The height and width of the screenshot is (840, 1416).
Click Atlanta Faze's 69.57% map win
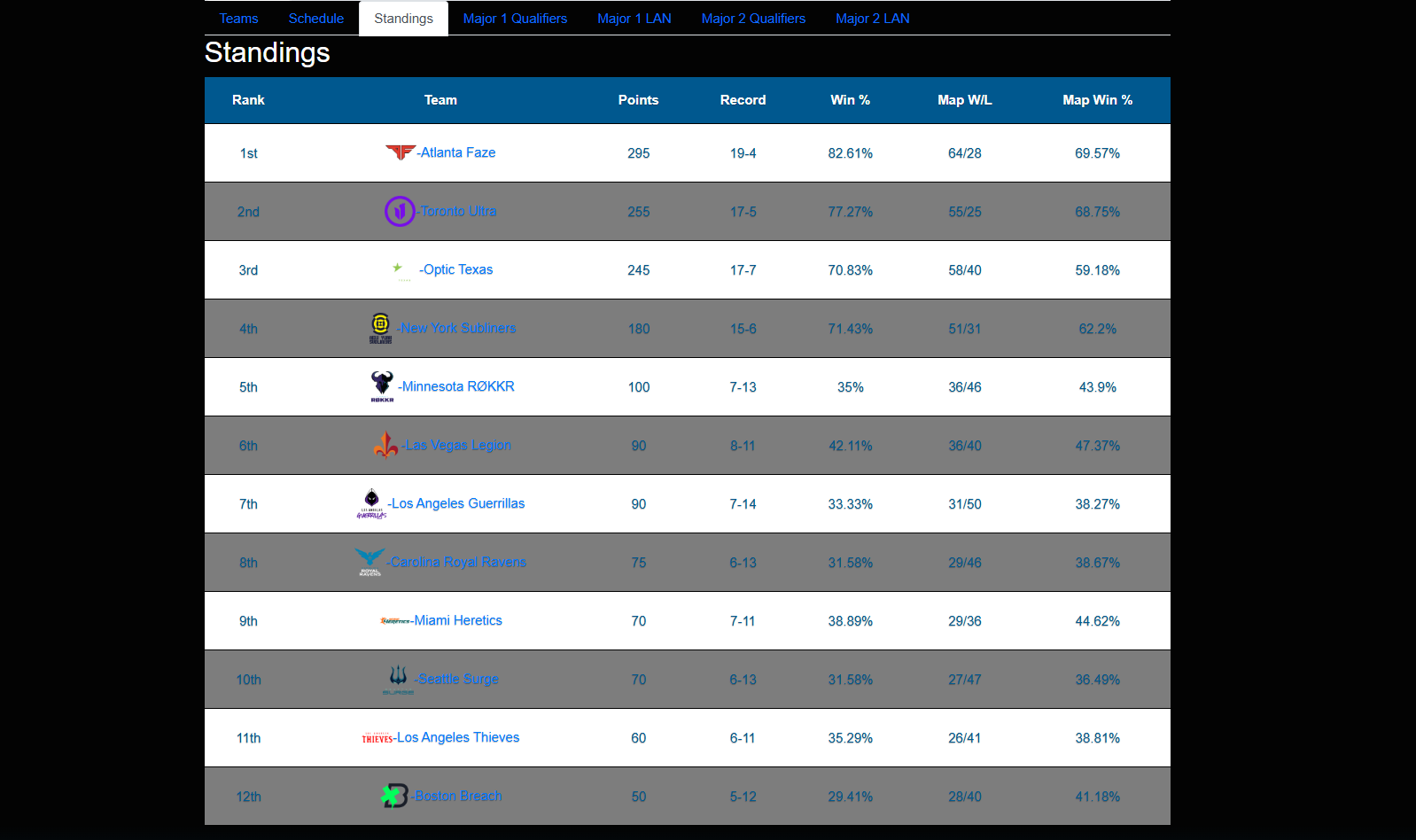point(1097,153)
